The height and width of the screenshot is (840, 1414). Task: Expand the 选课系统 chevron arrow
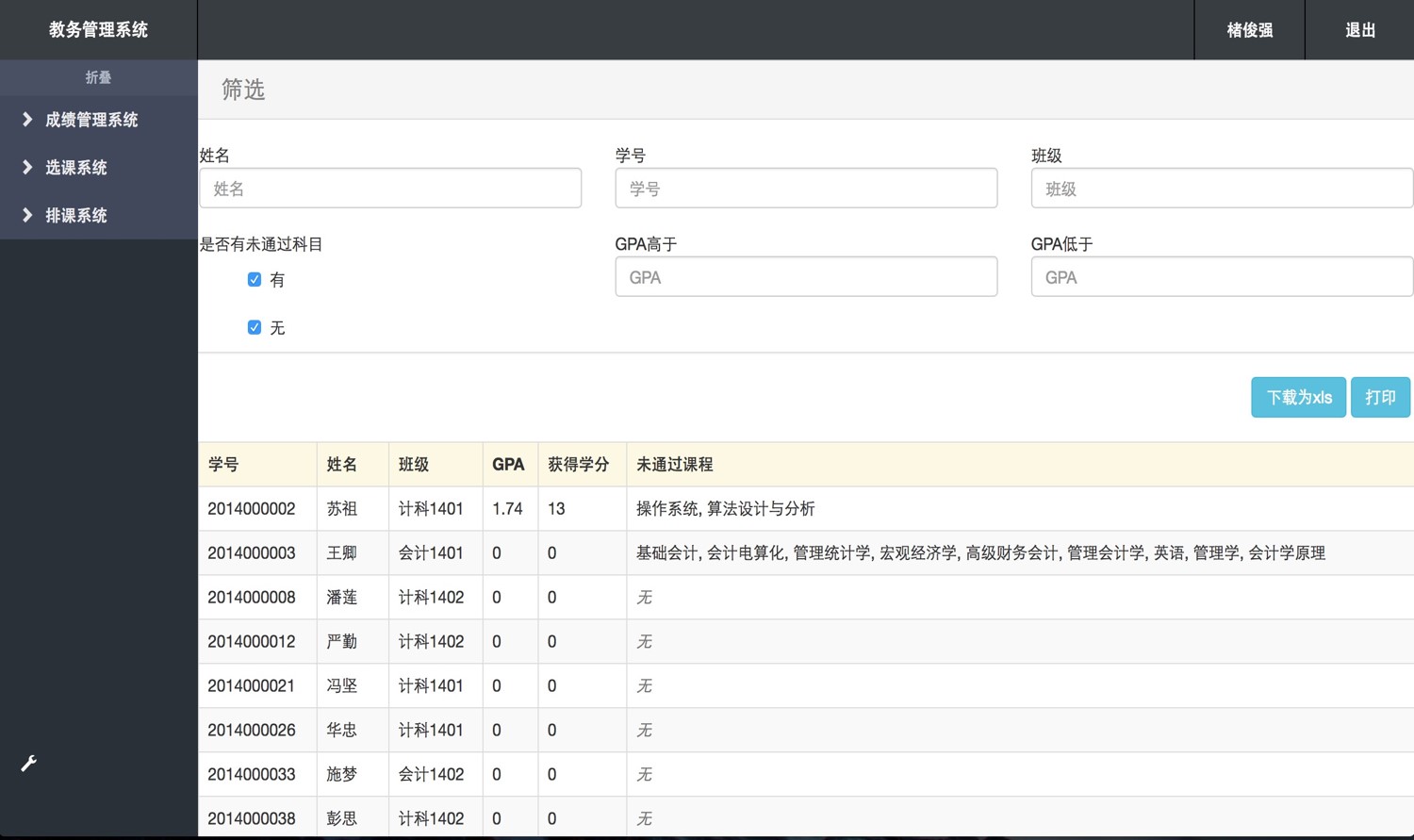click(27, 167)
